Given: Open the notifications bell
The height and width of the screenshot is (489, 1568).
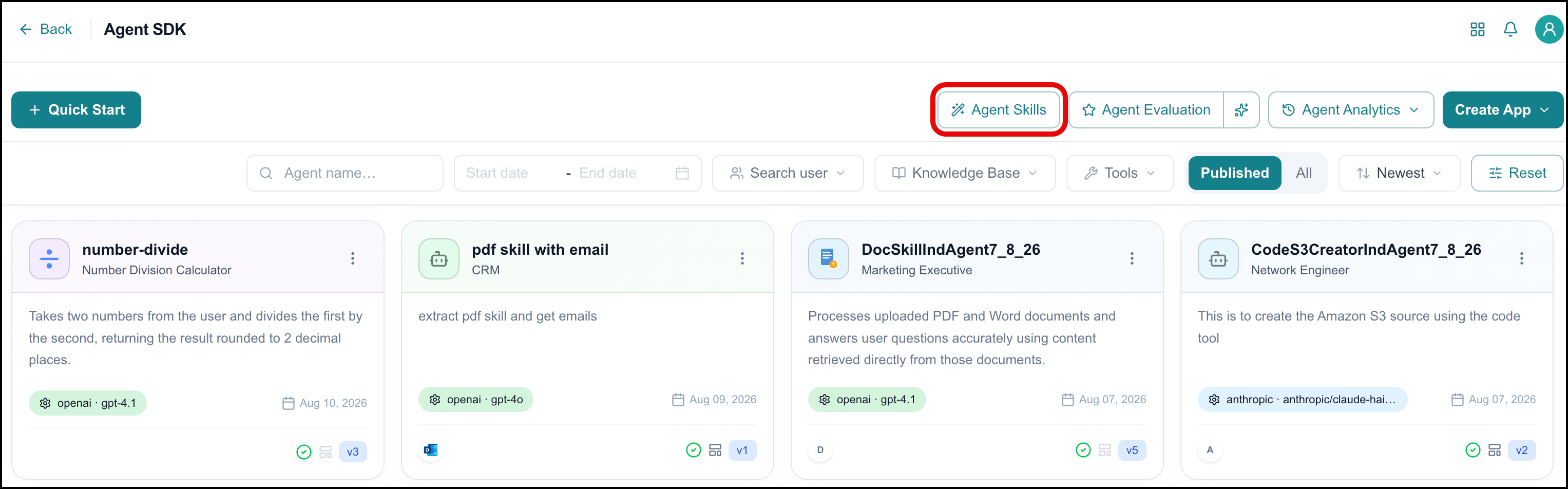Looking at the screenshot, I should pos(1510,29).
